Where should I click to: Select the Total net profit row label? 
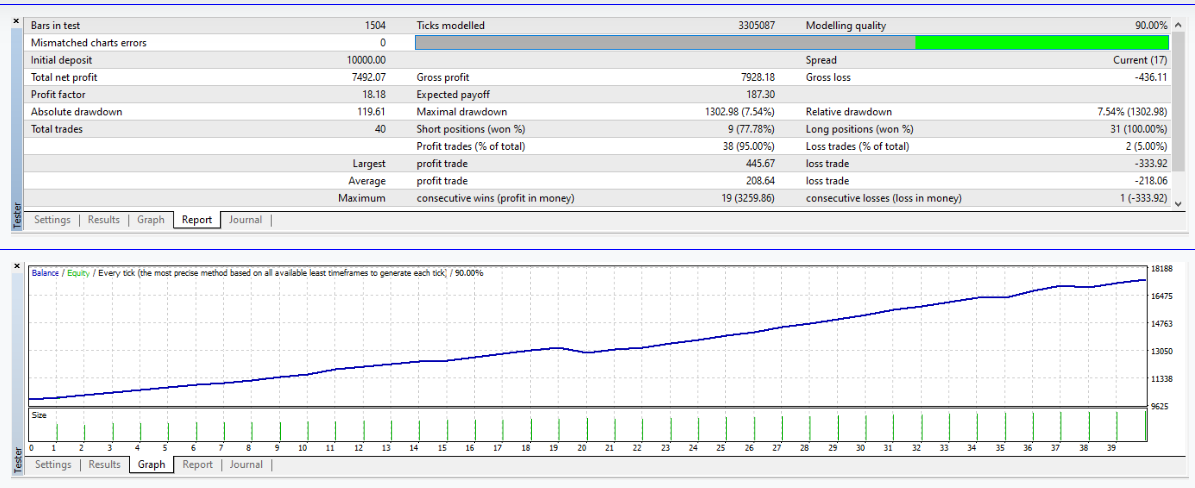click(x=64, y=77)
